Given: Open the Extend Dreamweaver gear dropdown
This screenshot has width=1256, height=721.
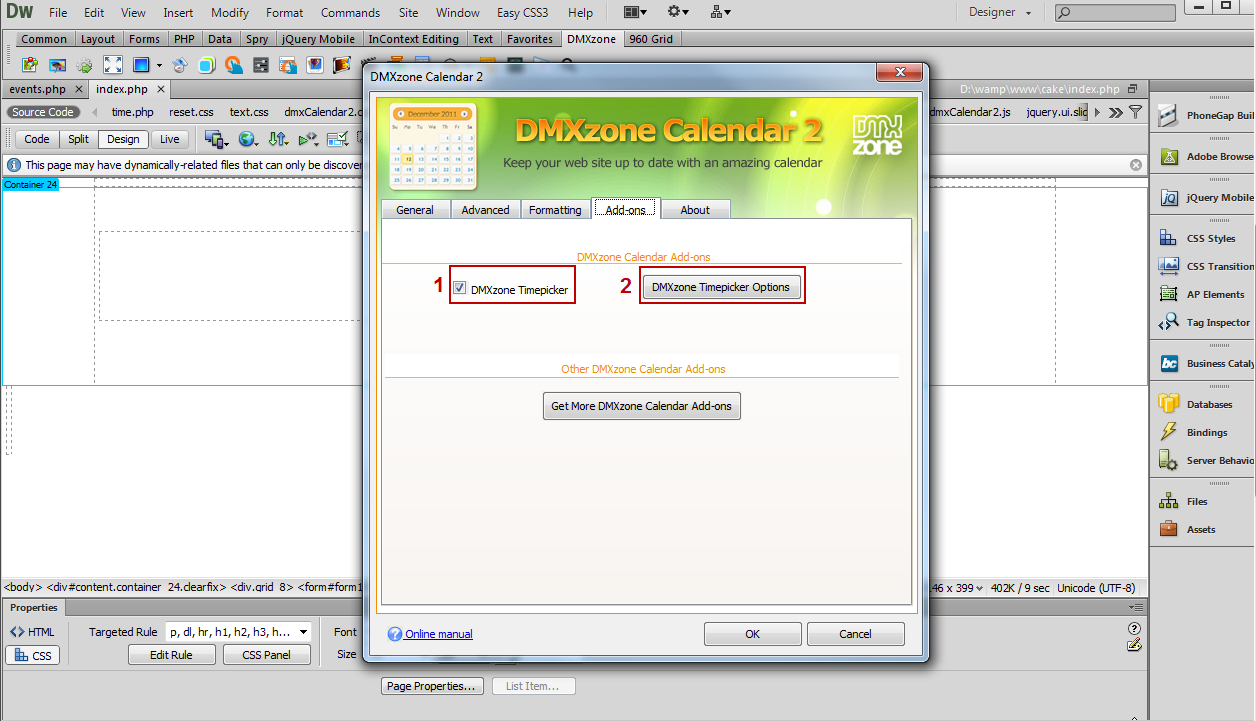Looking at the screenshot, I should pos(679,12).
